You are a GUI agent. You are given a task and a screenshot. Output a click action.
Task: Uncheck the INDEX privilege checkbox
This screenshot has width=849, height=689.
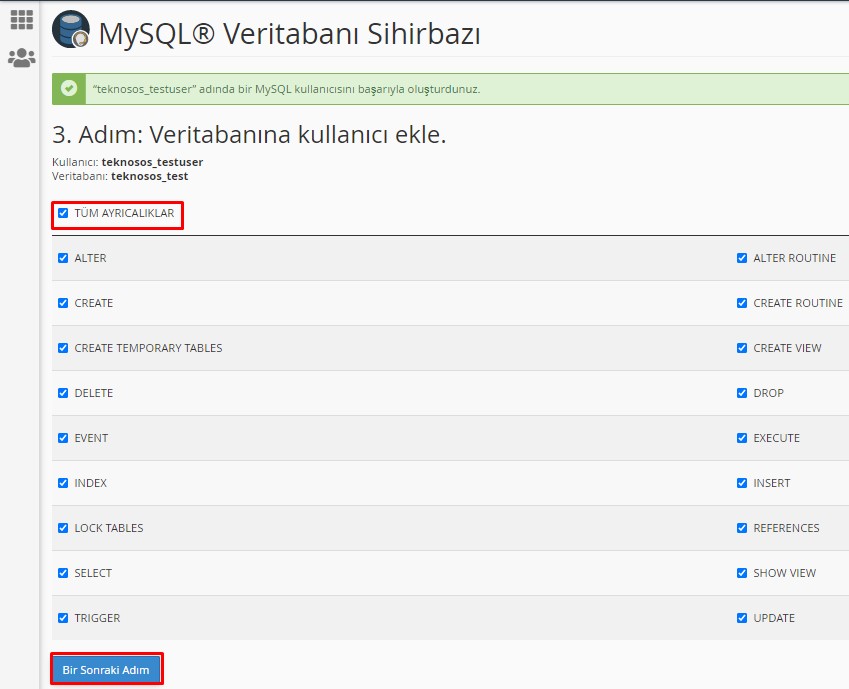click(63, 483)
